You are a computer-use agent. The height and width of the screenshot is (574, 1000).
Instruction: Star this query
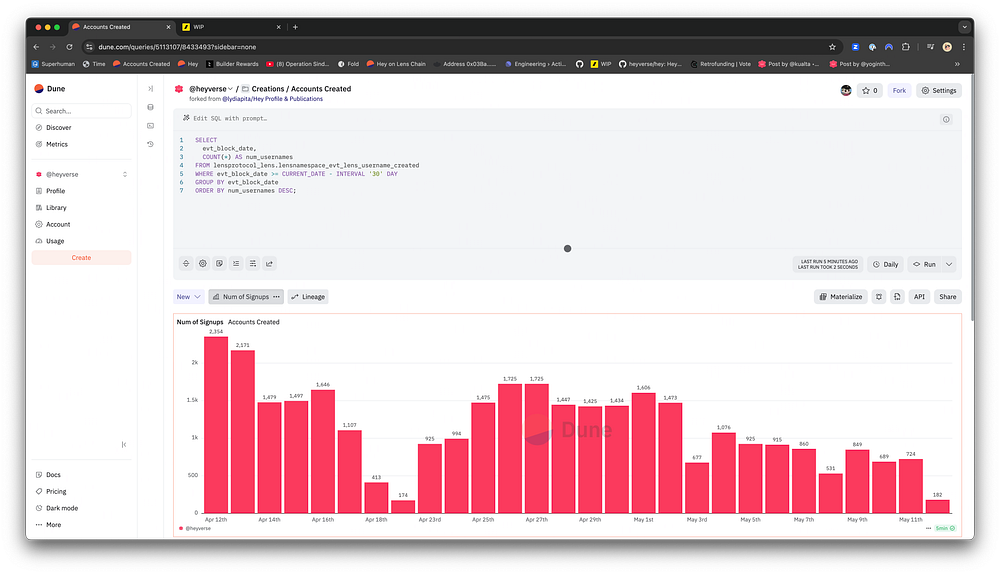click(x=870, y=91)
